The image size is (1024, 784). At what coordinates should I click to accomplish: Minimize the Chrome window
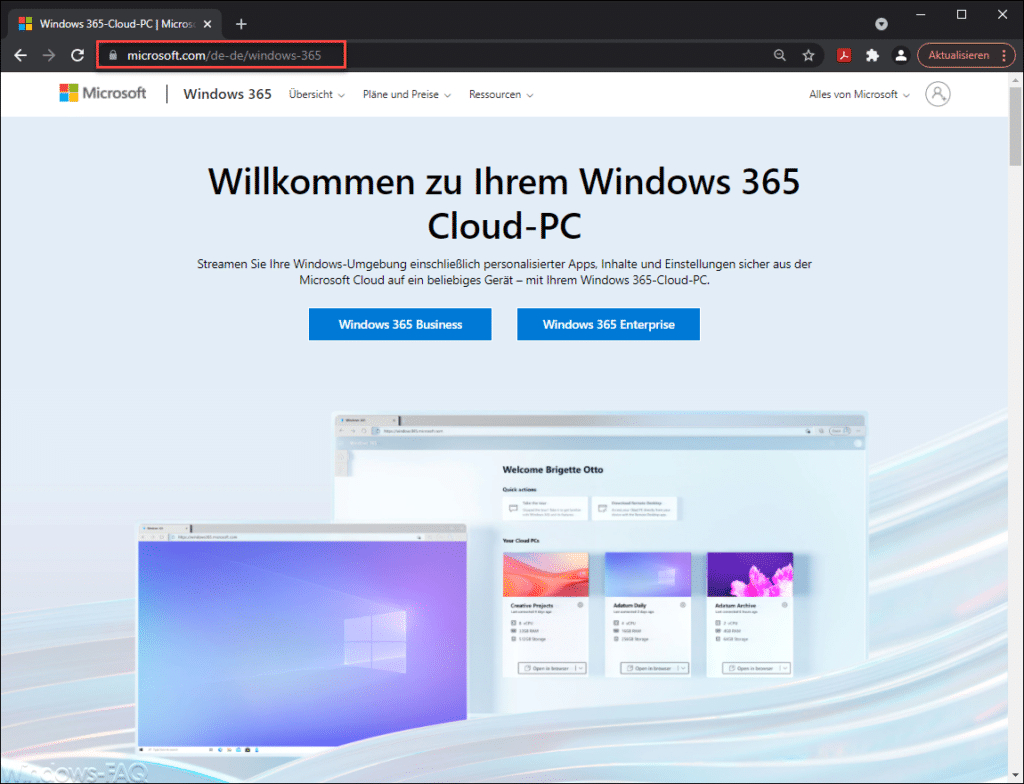click(x=921, y=14)
